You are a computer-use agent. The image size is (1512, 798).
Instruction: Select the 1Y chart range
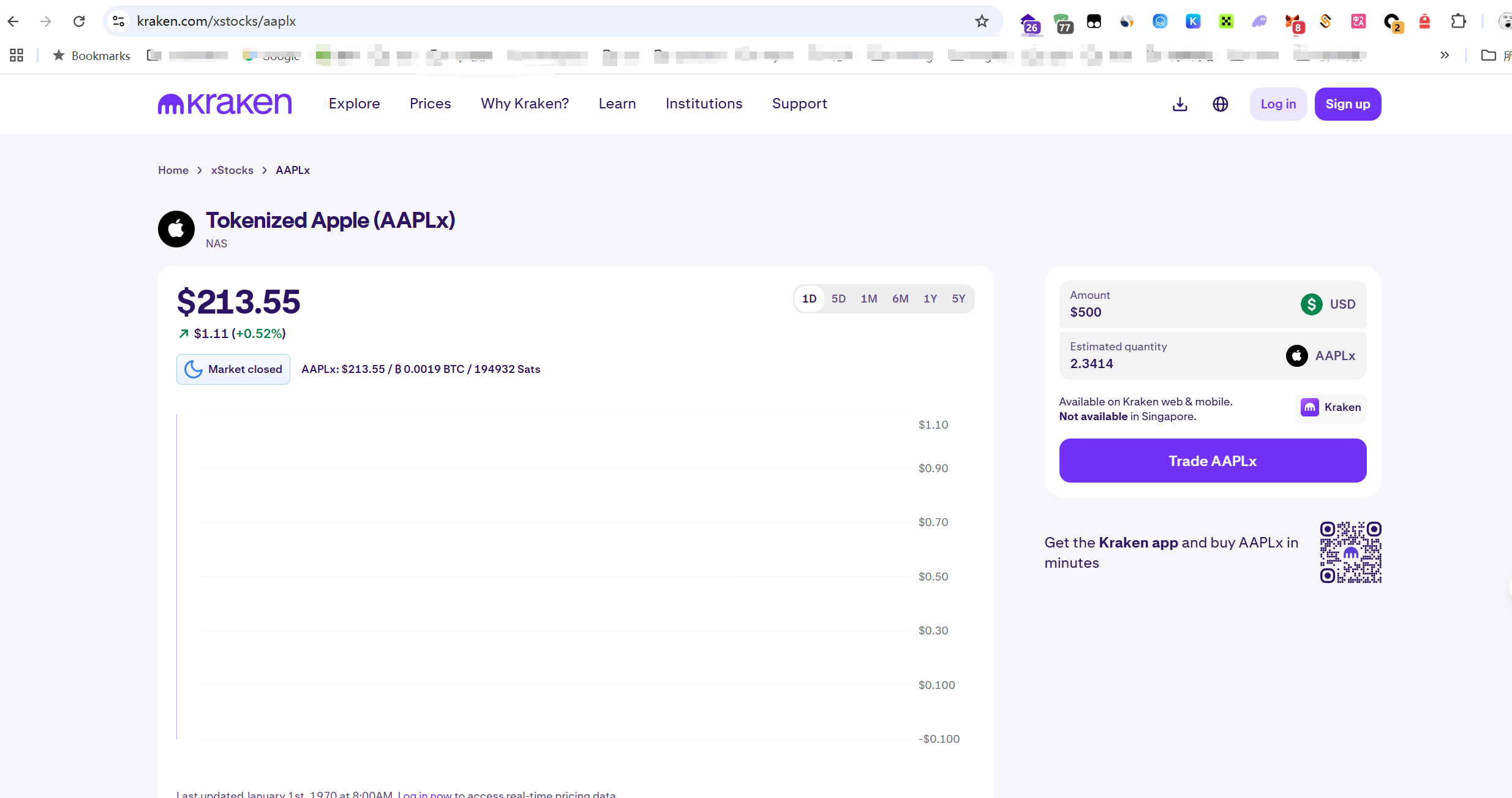pyautogui.click(x=930, y=299)
